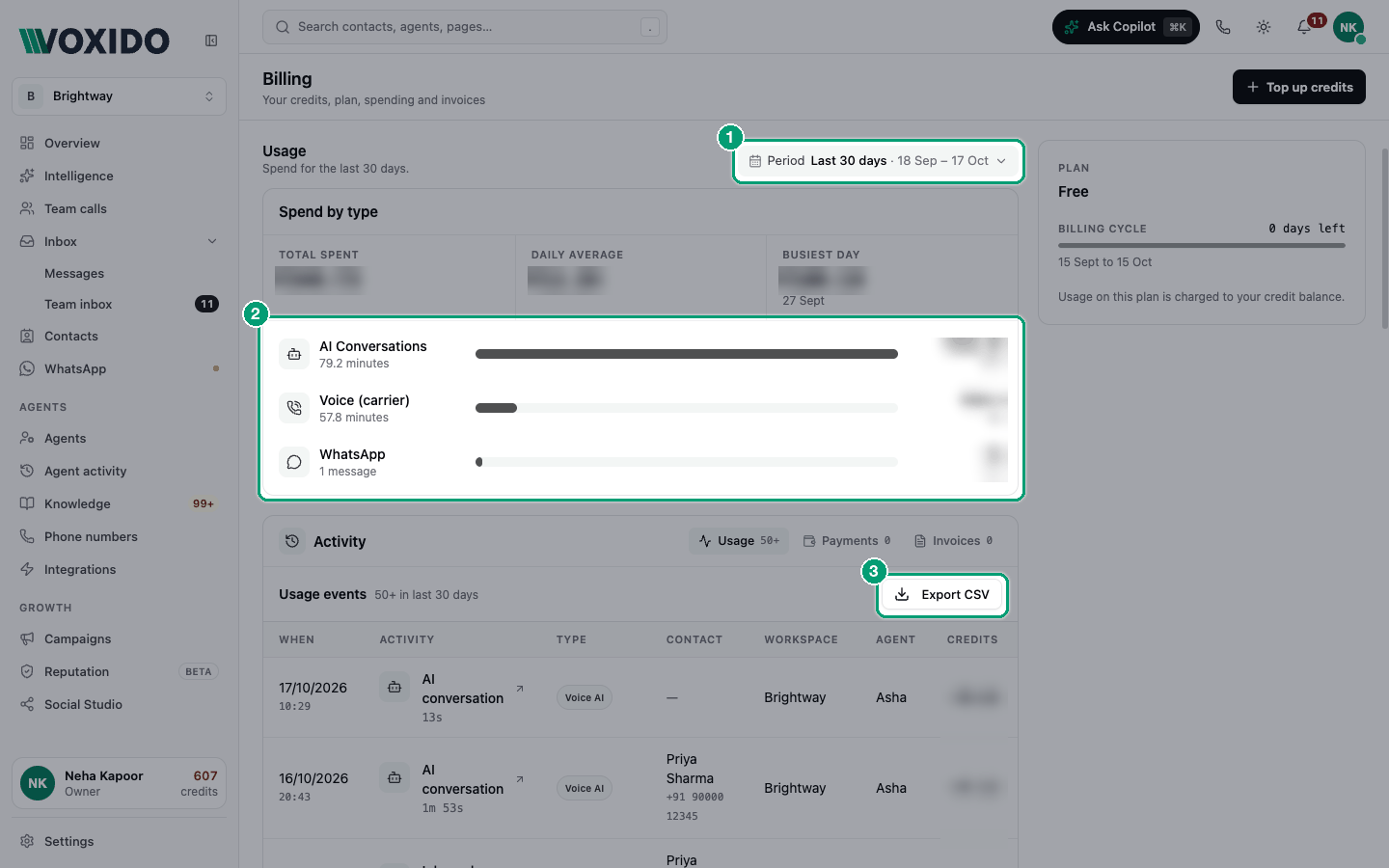Open the Period Last 30 days dropdown
The width and height of the screenshot is (1389, 868).
[878, 161]
